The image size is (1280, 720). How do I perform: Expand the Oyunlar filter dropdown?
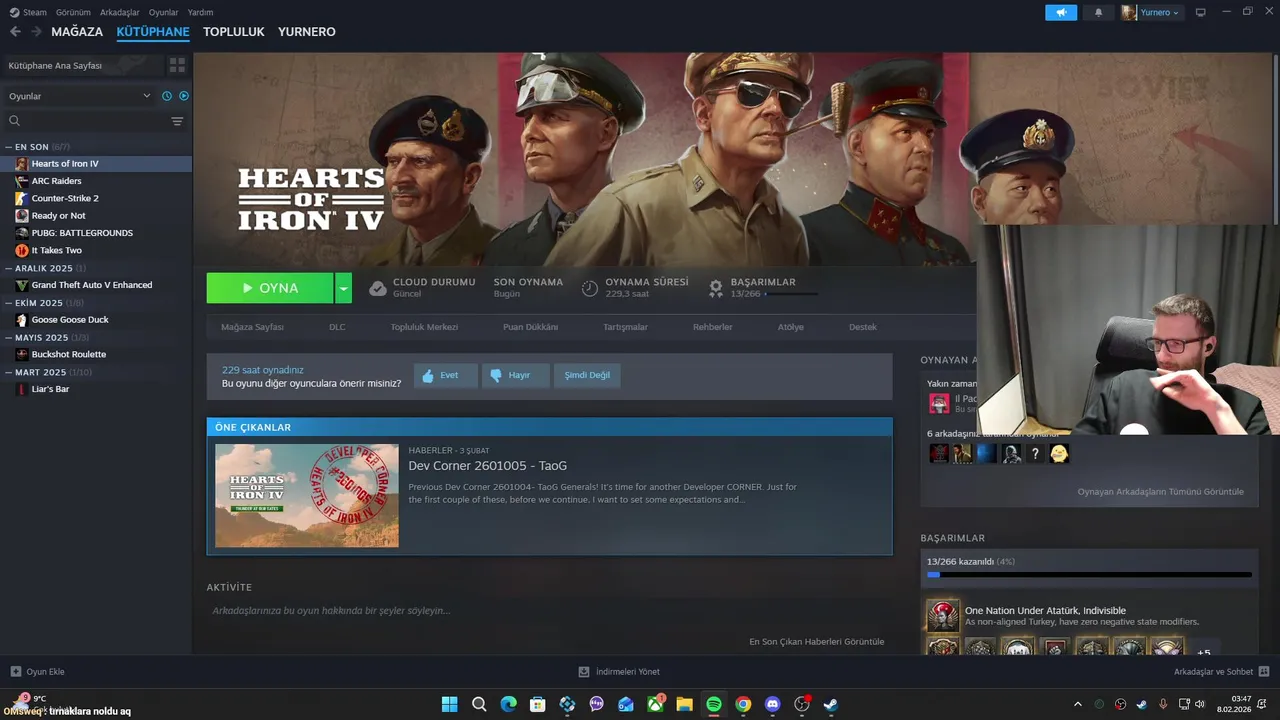(x=80, y=96)
